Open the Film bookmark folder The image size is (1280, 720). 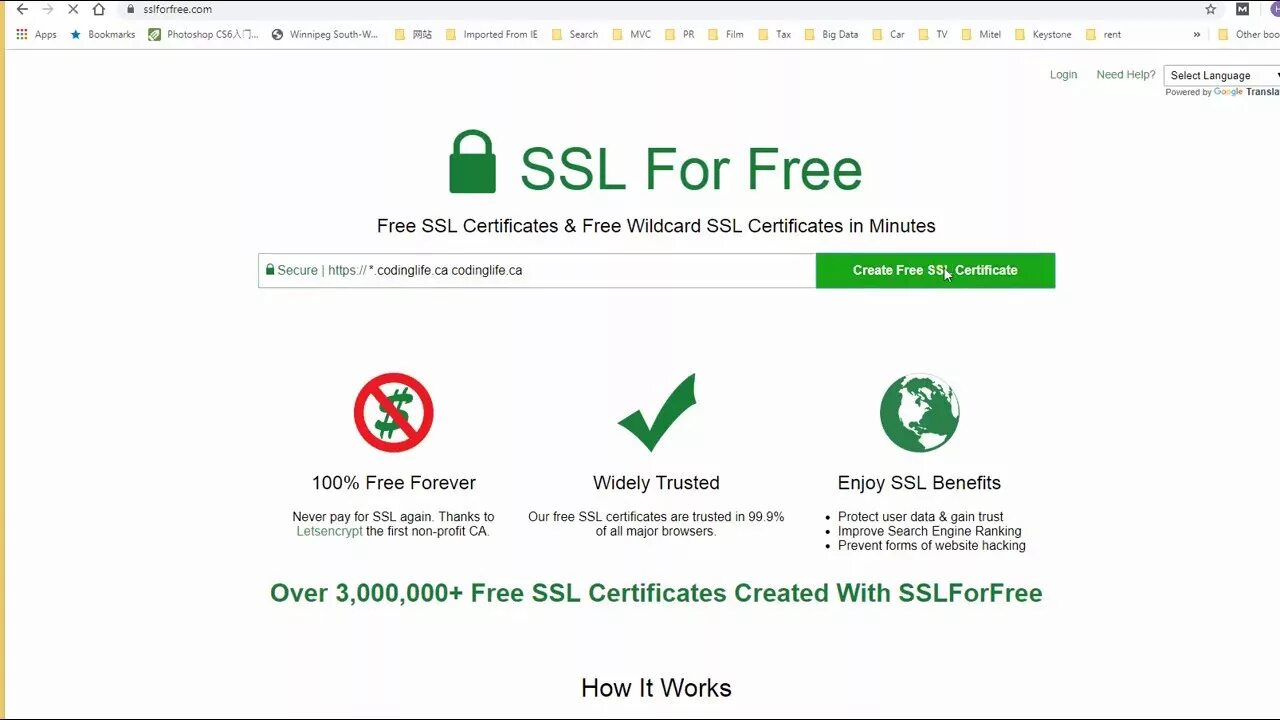coord(726,34)
